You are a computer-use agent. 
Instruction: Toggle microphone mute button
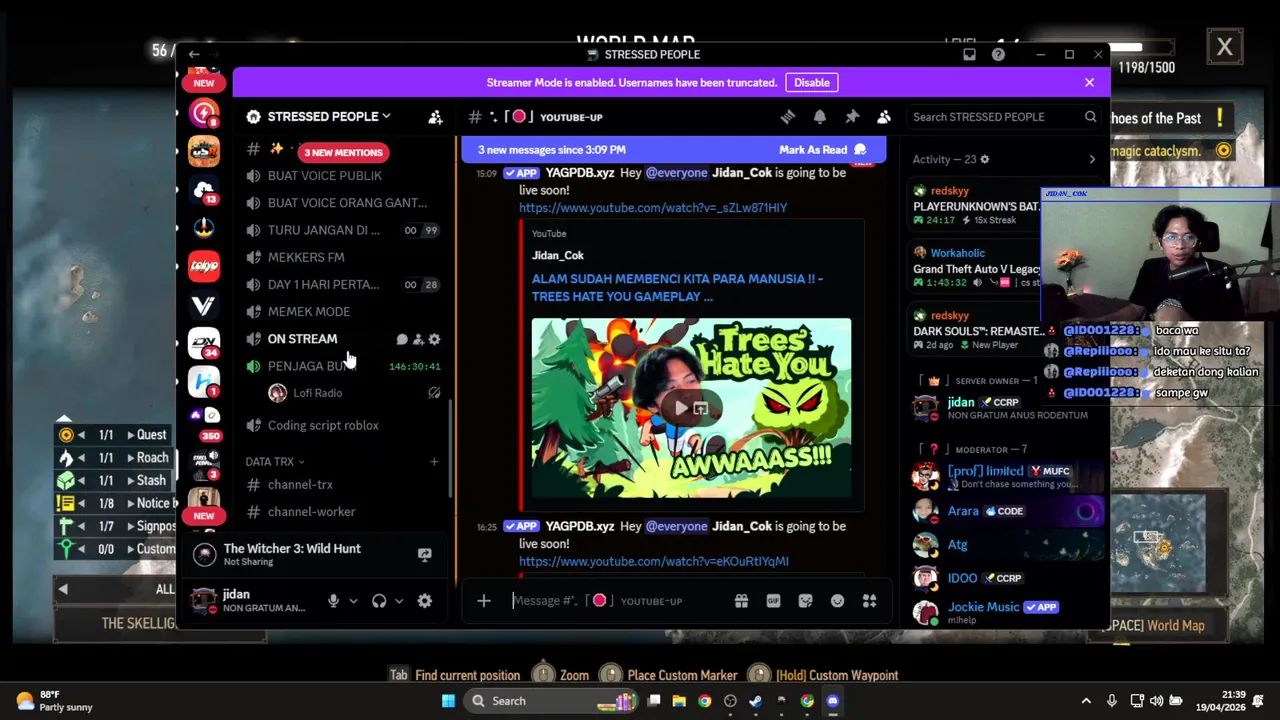point(333,601)
